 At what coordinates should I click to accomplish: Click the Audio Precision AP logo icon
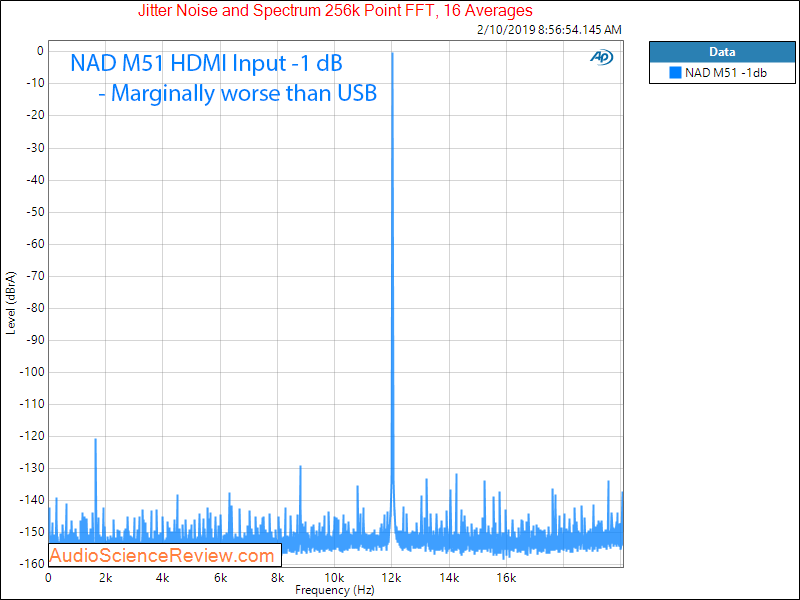tap(602, 57)
